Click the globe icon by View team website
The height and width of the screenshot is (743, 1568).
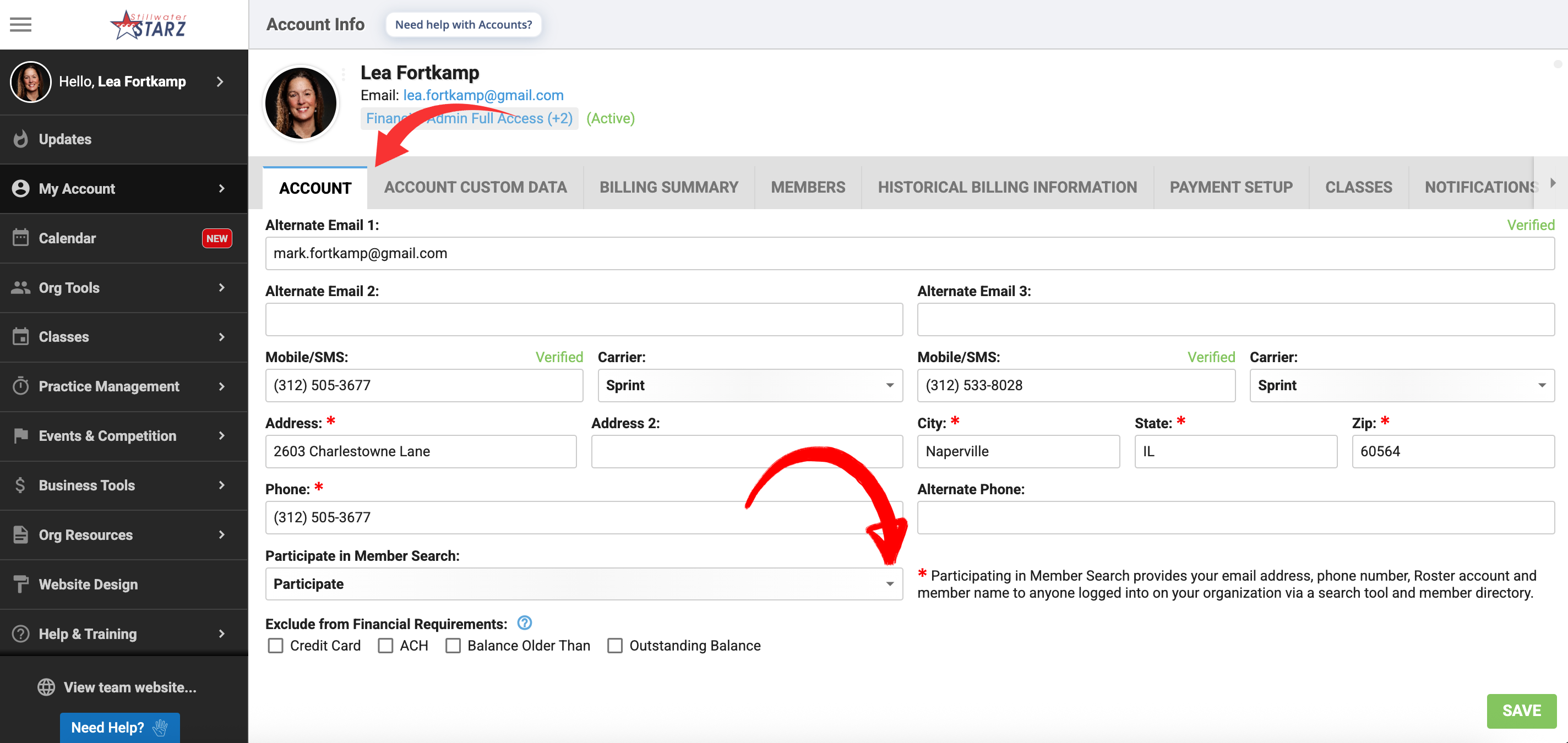tap(46, 687)
